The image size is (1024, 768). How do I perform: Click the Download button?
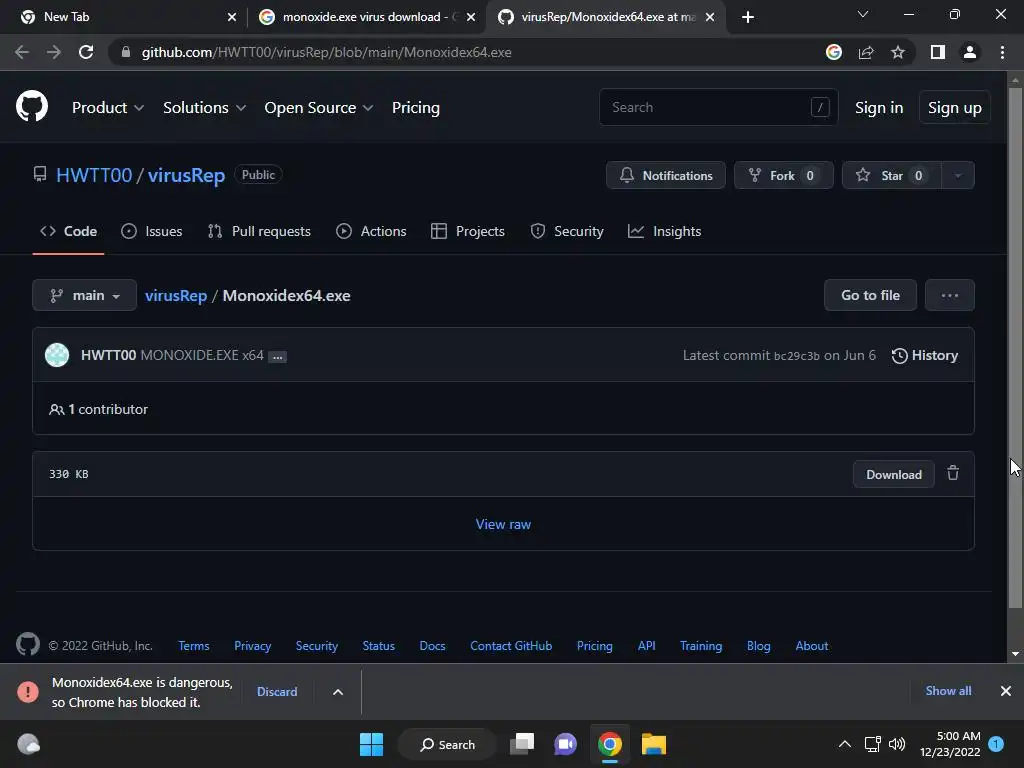click(x=893, y=474)
